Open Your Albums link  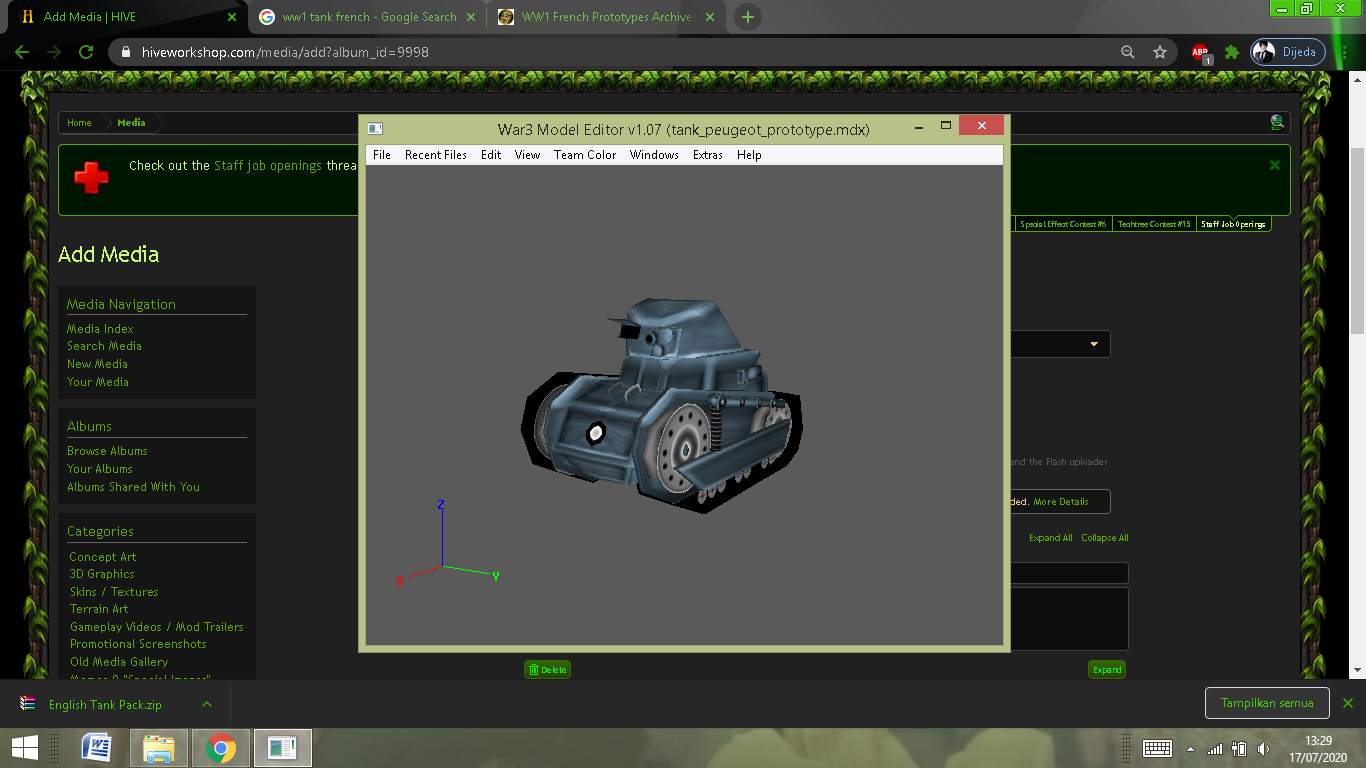tap(99, 469)
